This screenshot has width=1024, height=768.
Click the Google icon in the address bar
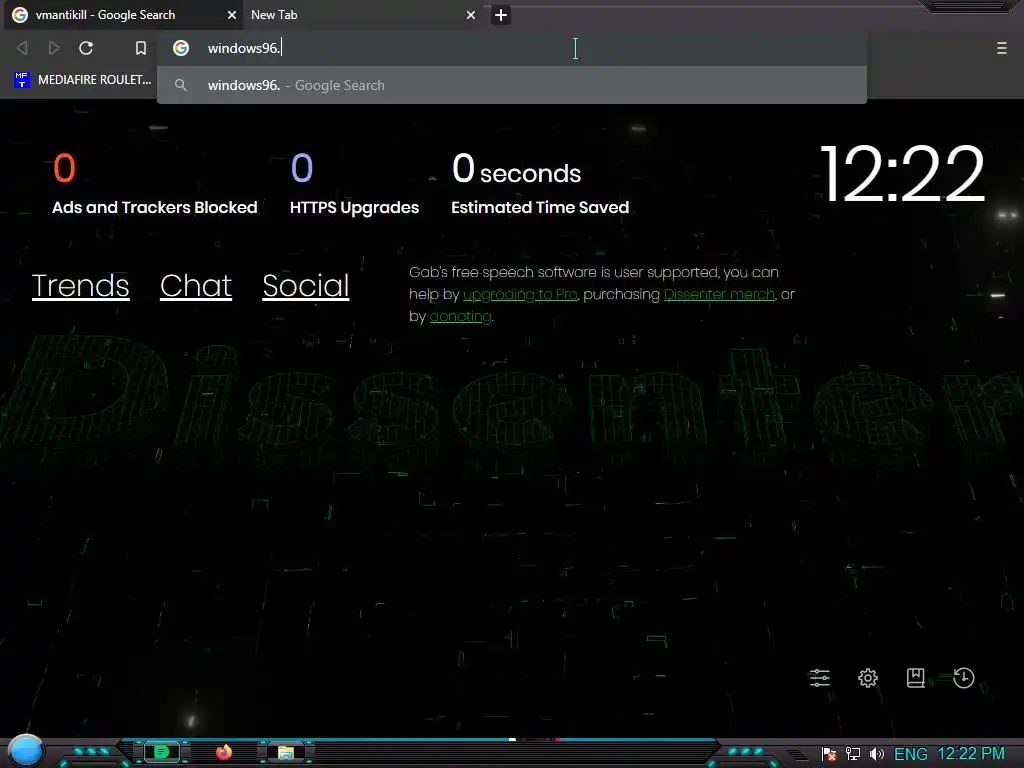pos(181,48)
